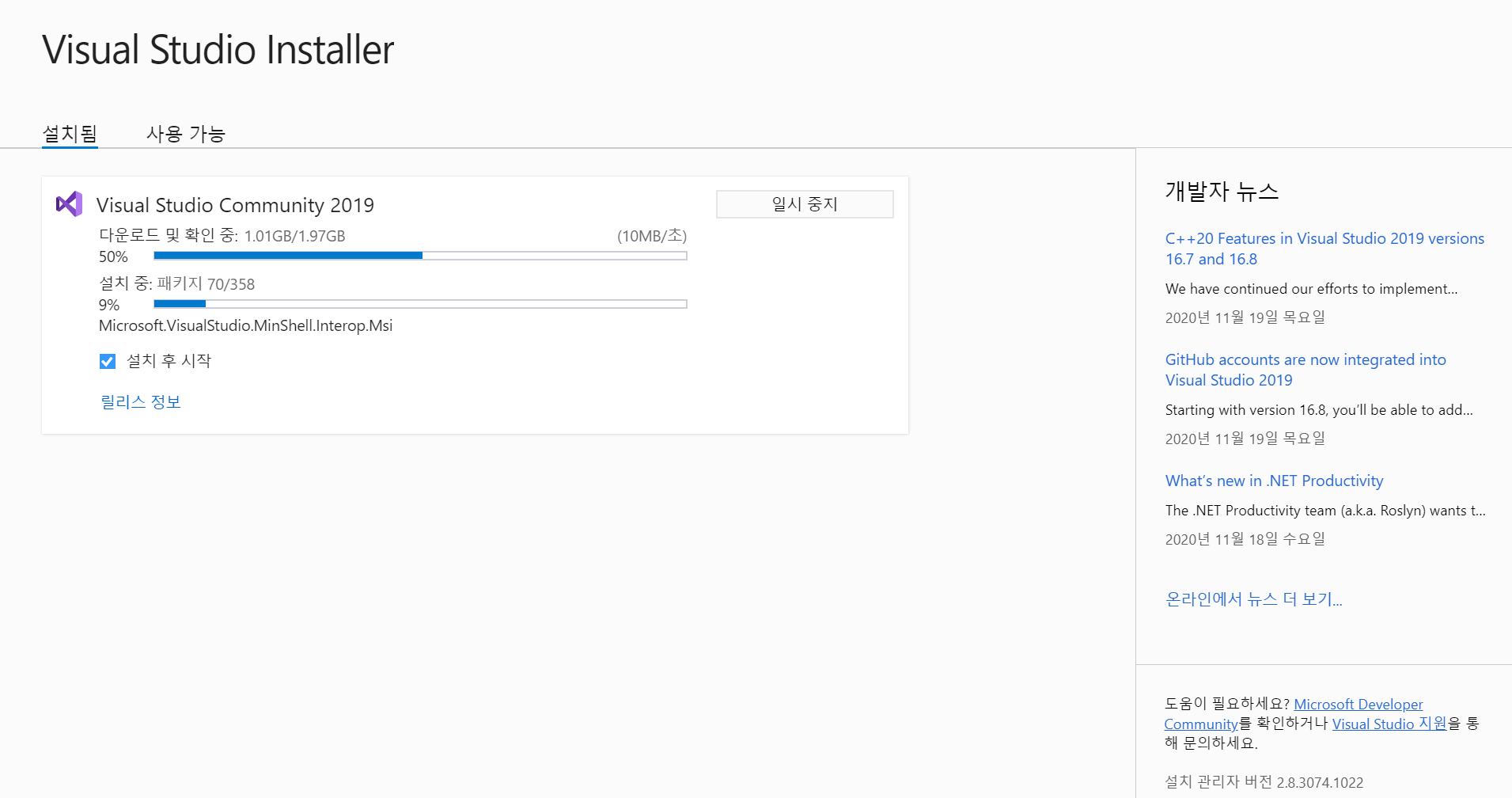Screen dimensions: 1512x798
Task: Click the Microsoft.VisualStudio.MinShell.Interop.Msi package name
Action: 245,325
